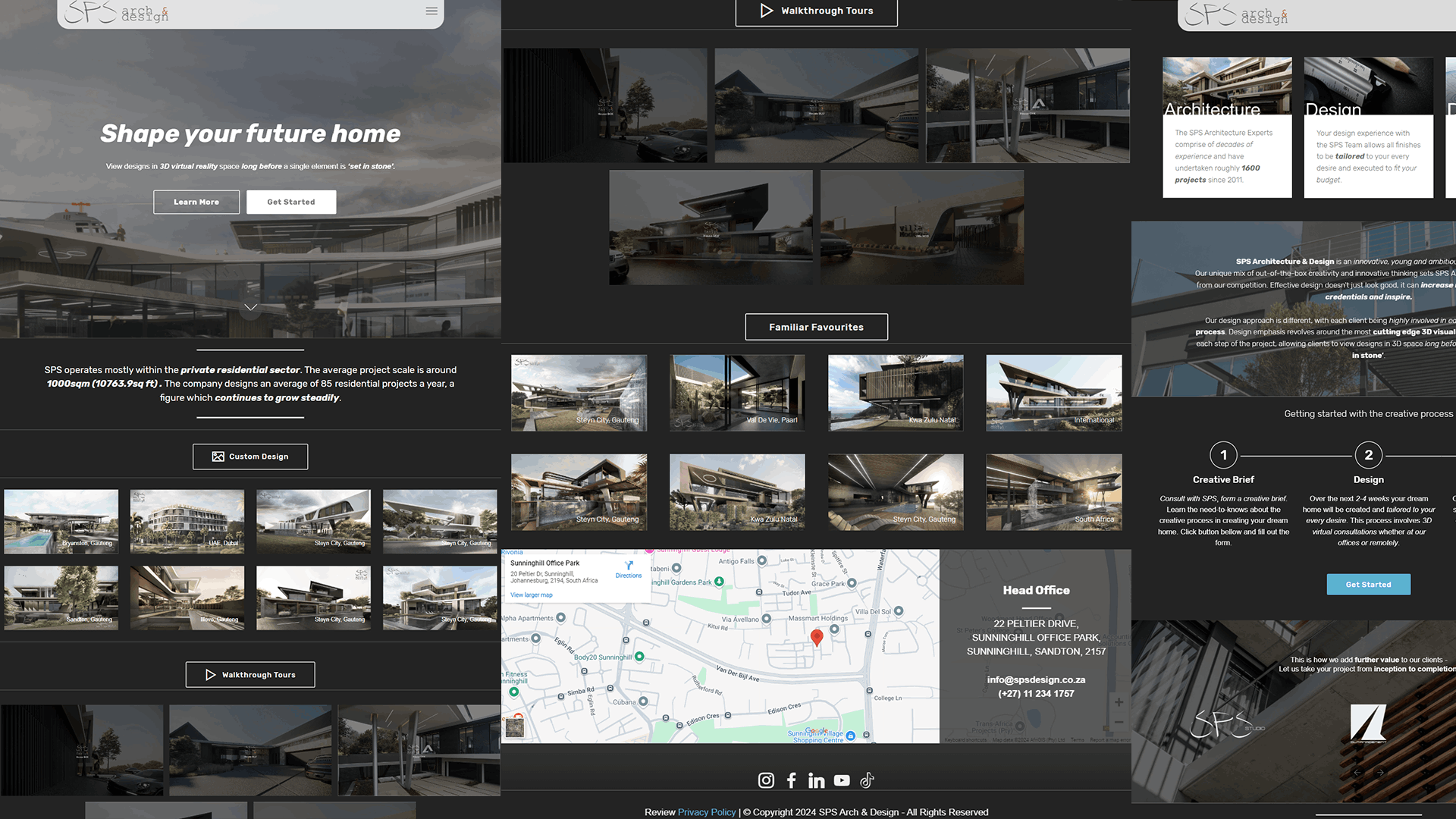
Task: Open the YouTube social icon
Action: [x=842, y=780]
